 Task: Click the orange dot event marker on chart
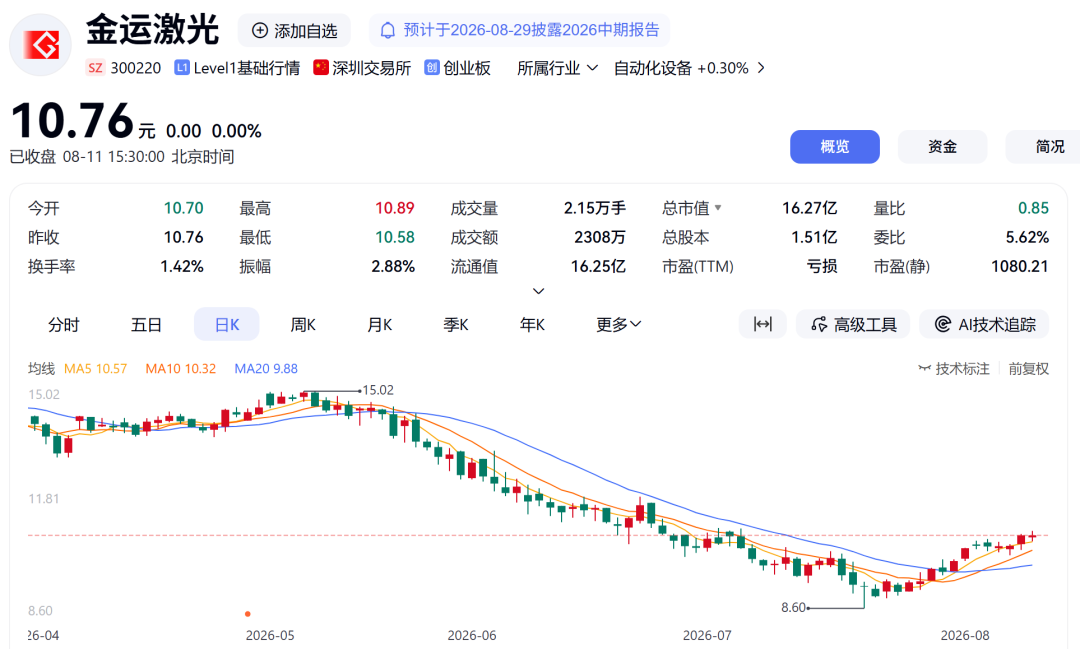pos(248,614)
